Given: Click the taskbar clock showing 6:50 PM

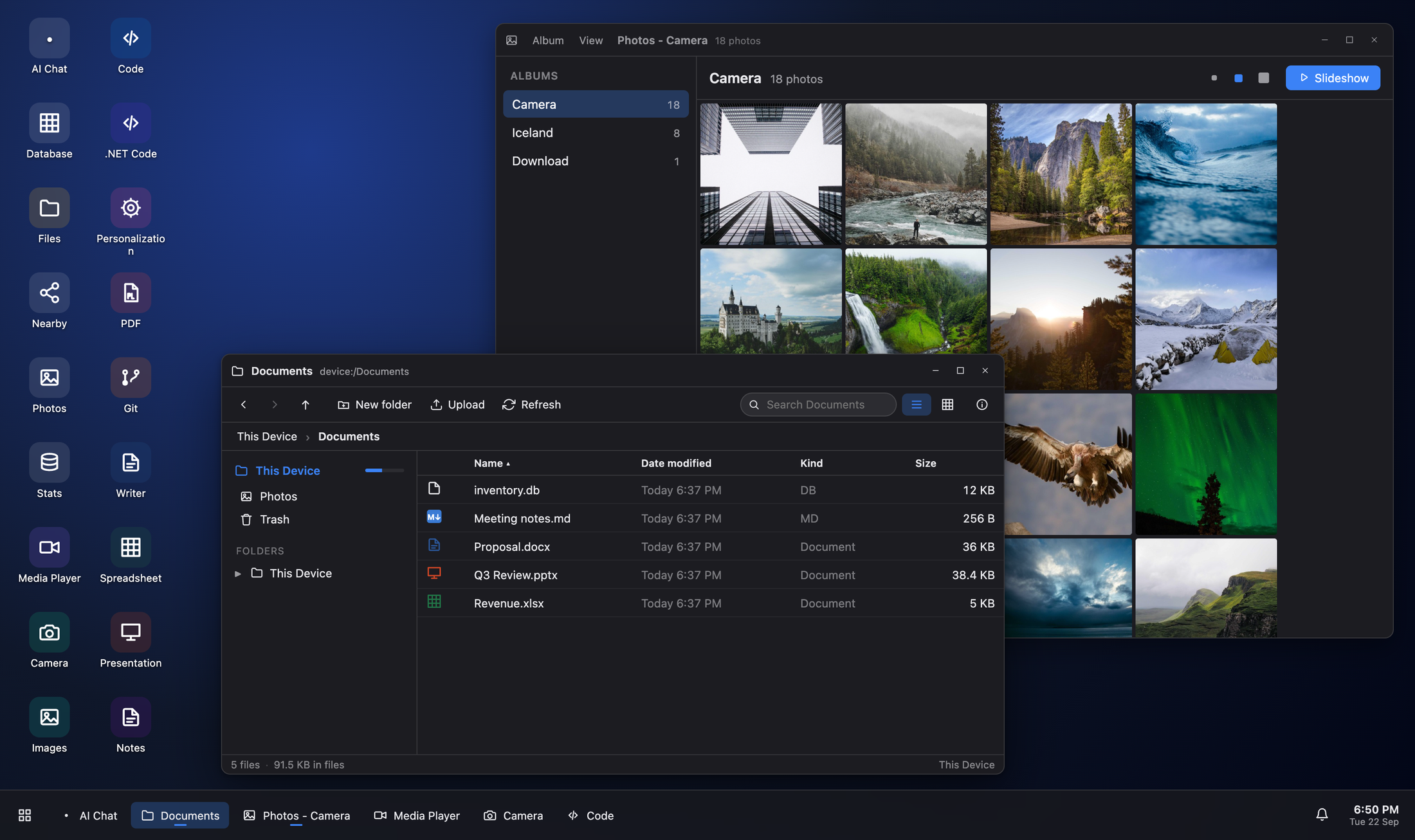Looking at the screenshot, I should pos(1375,815).
